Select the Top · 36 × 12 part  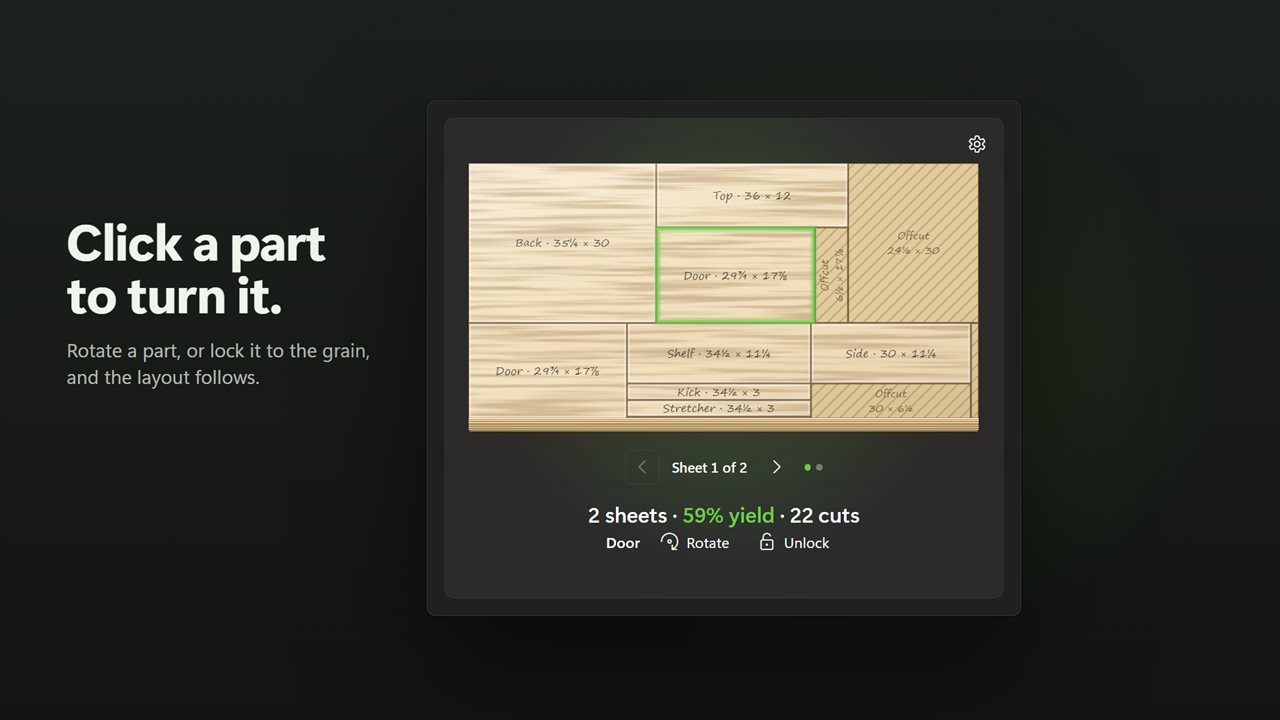tap(752, 195)
